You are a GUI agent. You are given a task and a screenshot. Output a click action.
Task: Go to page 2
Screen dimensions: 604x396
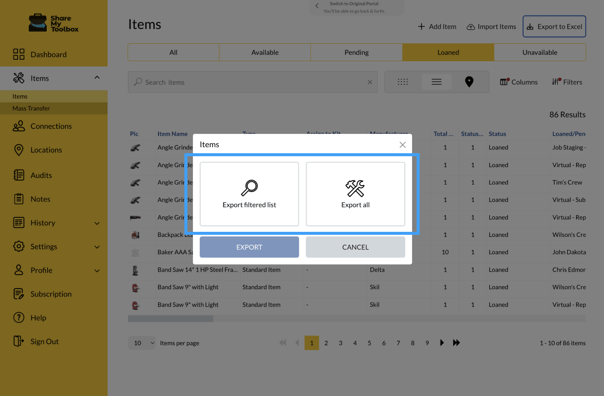click(326, 343)
